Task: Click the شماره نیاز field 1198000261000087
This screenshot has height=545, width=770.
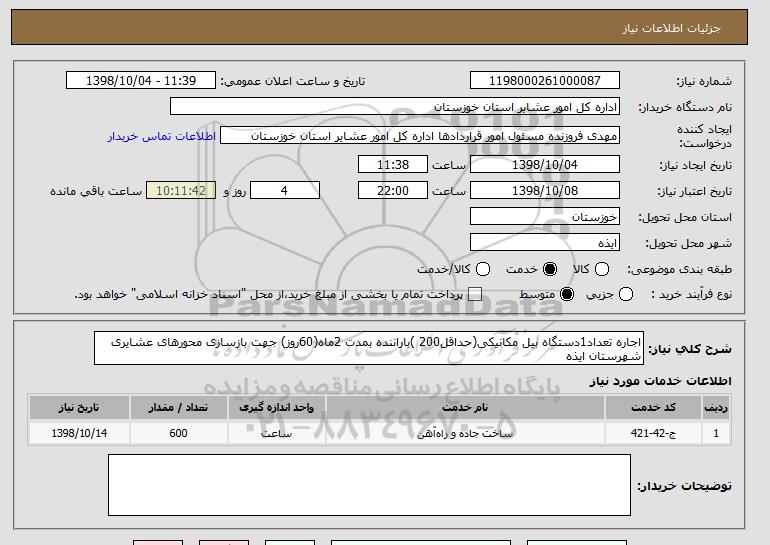Action: 545,81
